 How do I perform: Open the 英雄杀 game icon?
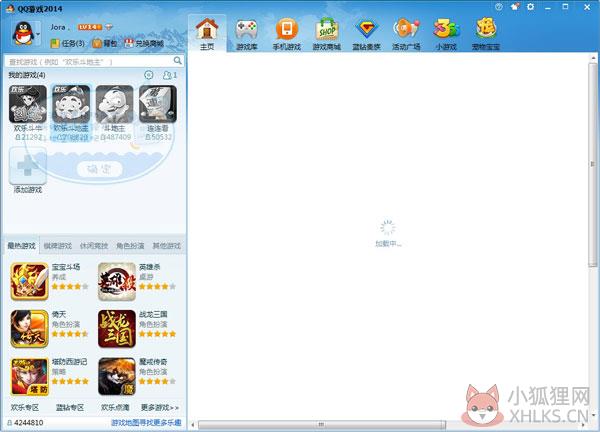(117, 281)
